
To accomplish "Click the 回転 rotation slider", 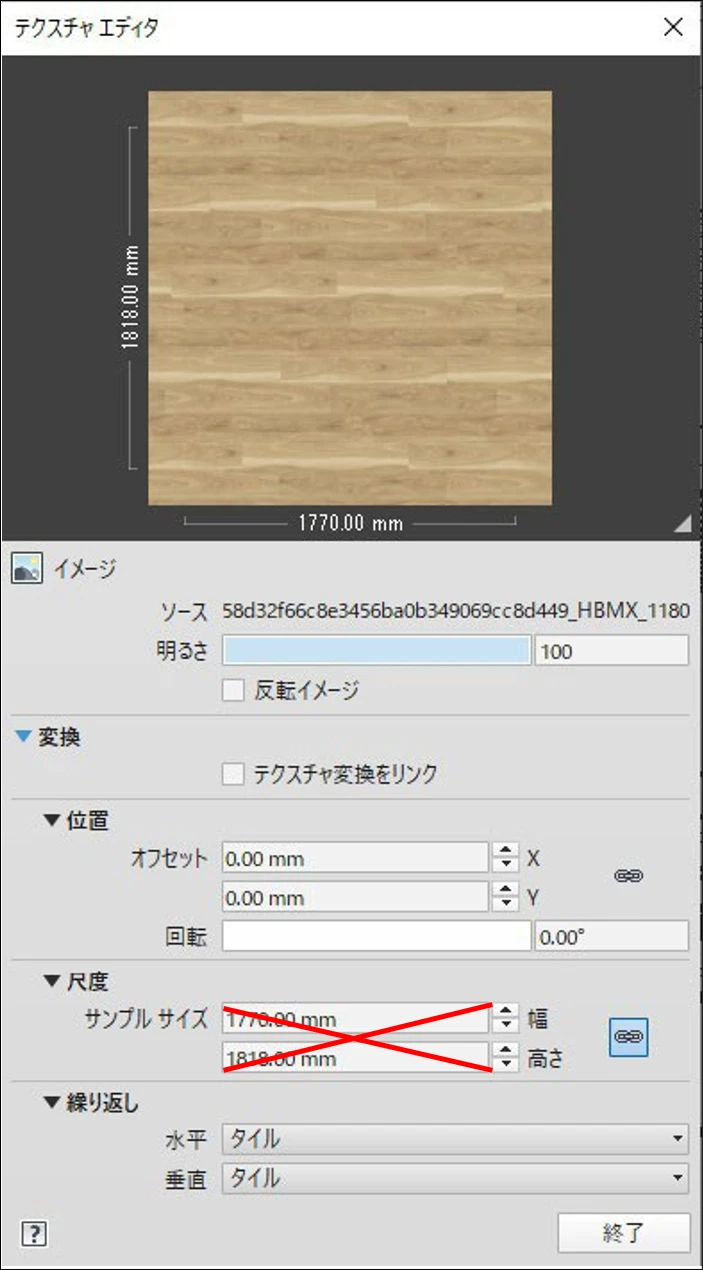I will click(376, 936).
